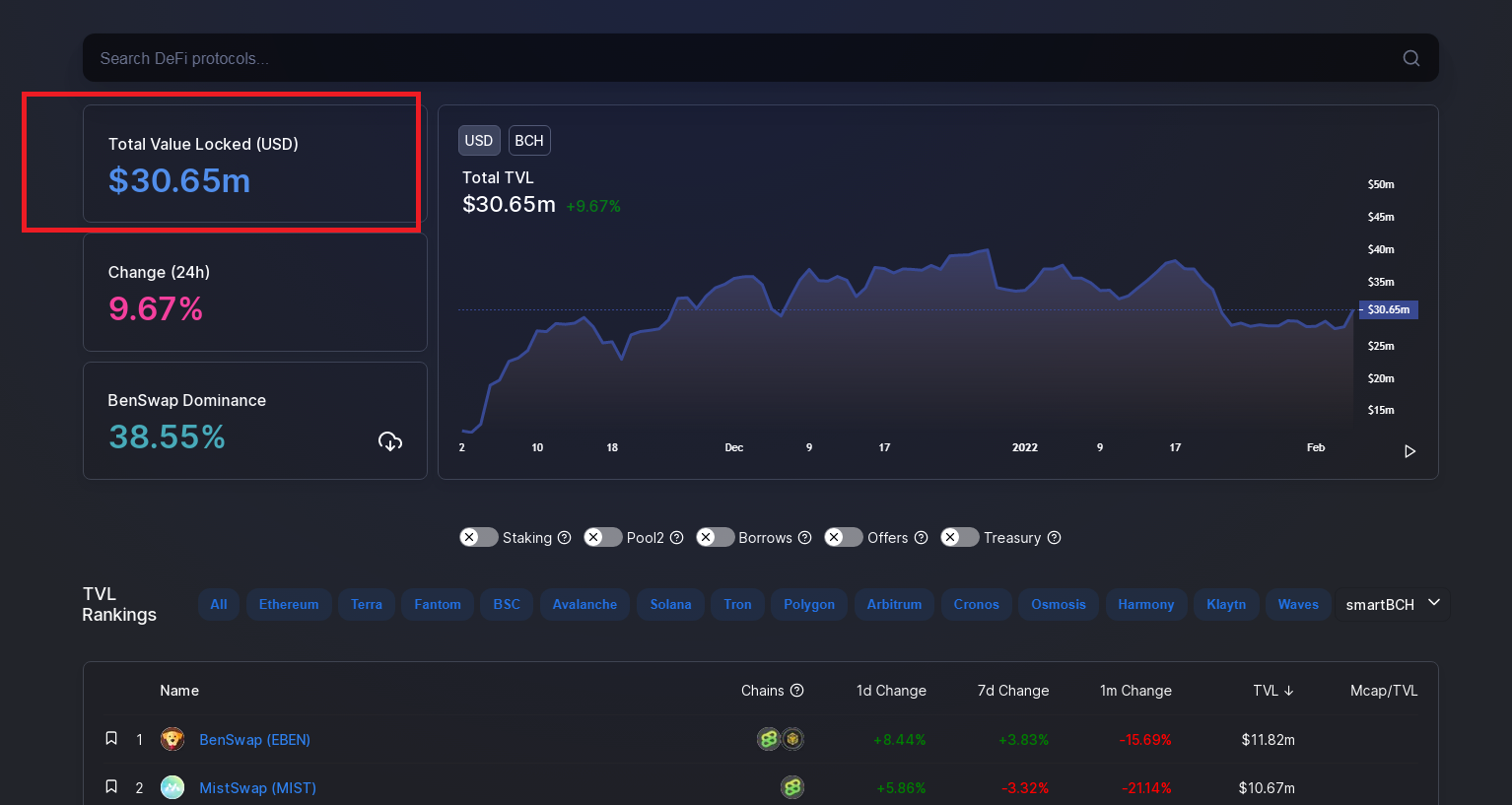
Task: Select the Arbitrum chain tab
Action: (894, 604)
